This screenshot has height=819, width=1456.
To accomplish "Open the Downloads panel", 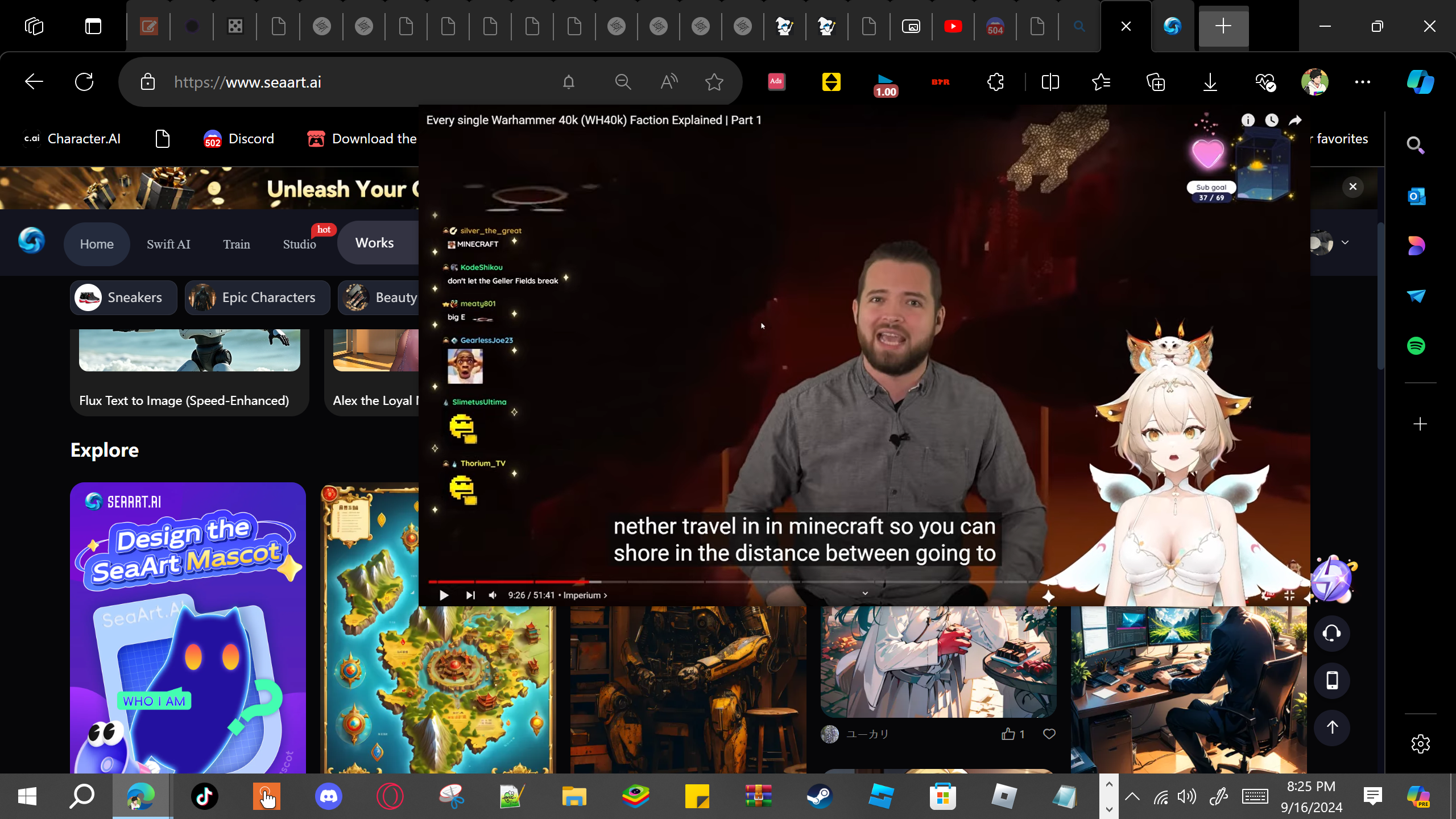I will point(1210,82).
